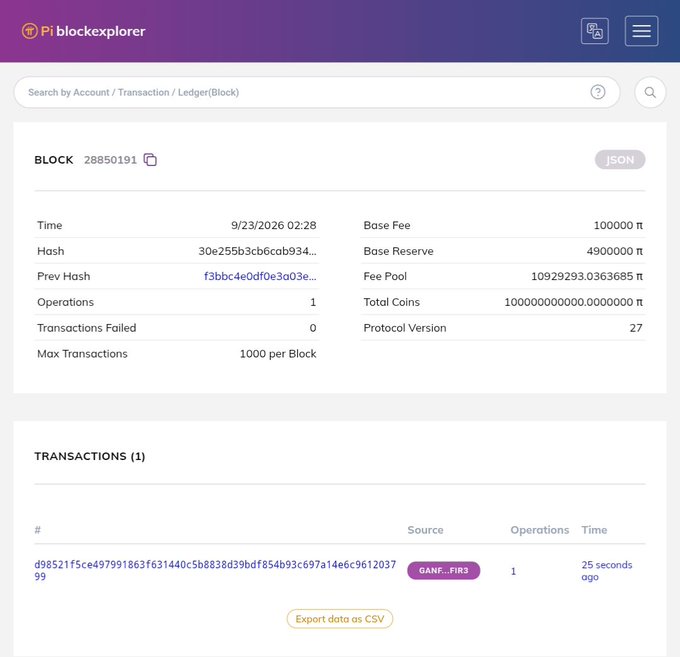
Task: Click the block number 28850191 text
Action: point(110,160)
